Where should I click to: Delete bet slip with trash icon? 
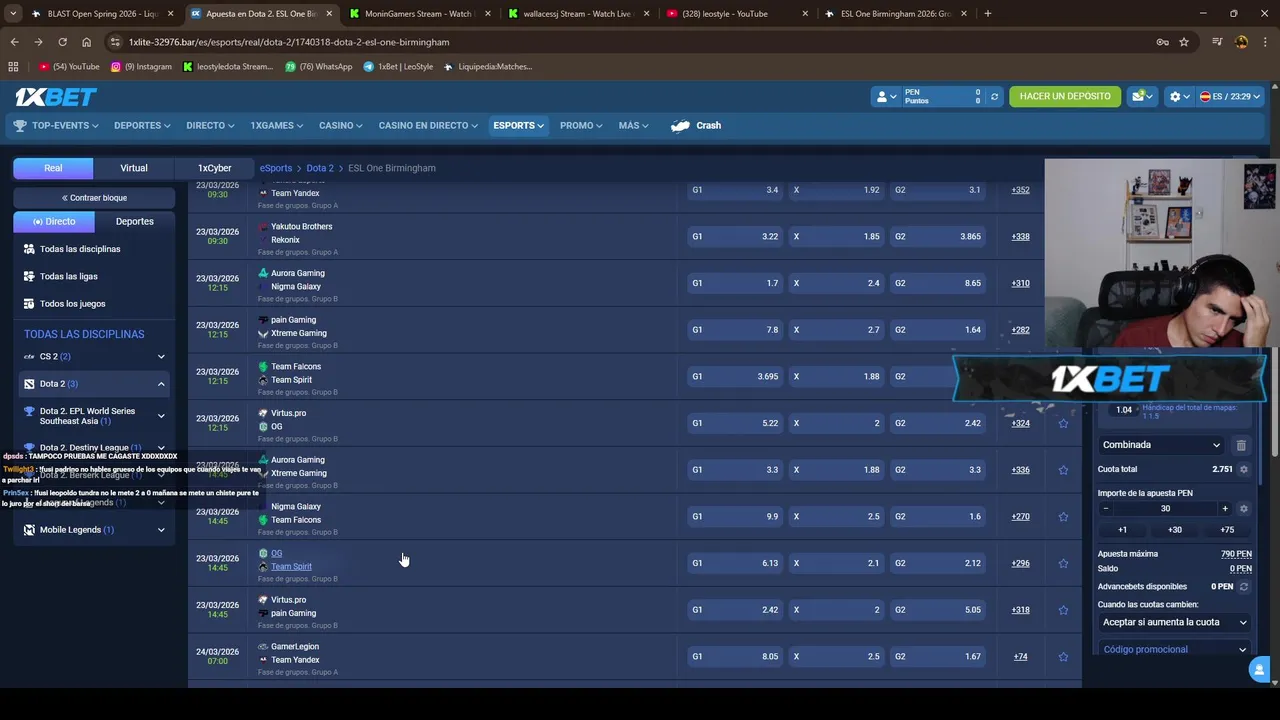(x=1241, y=445)
